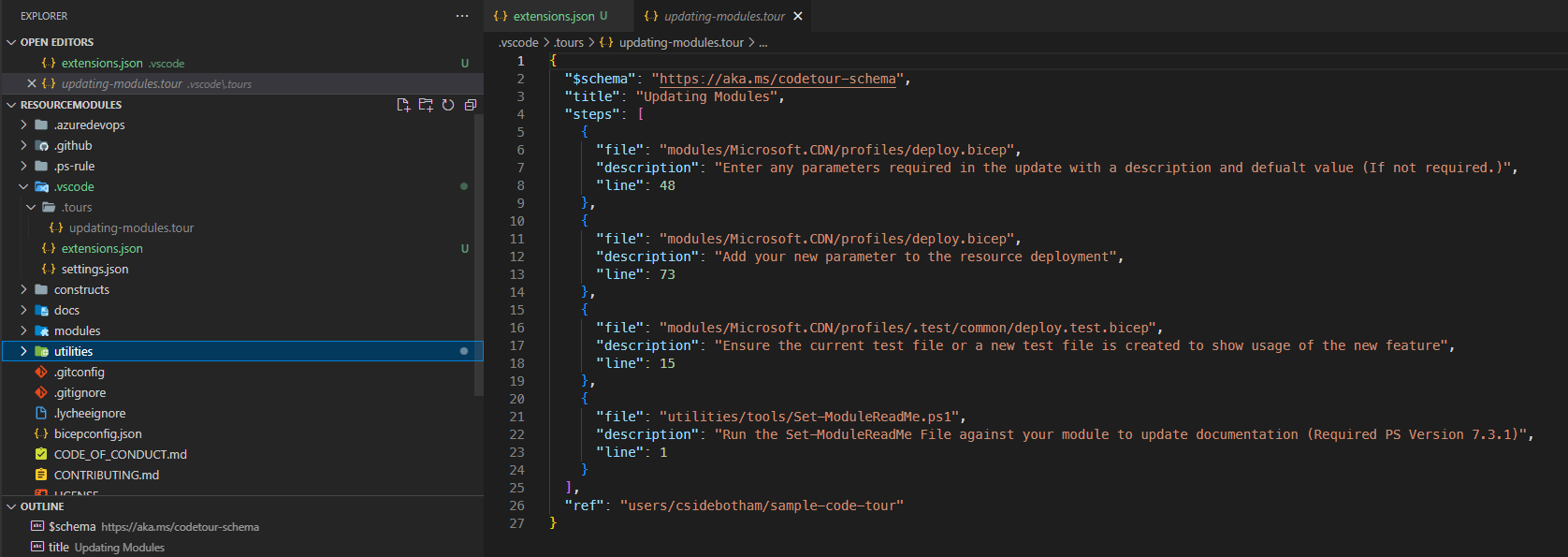Click the "steps" key on line 4
This screenshot has width=1568, height=557.
coord(592,114)
